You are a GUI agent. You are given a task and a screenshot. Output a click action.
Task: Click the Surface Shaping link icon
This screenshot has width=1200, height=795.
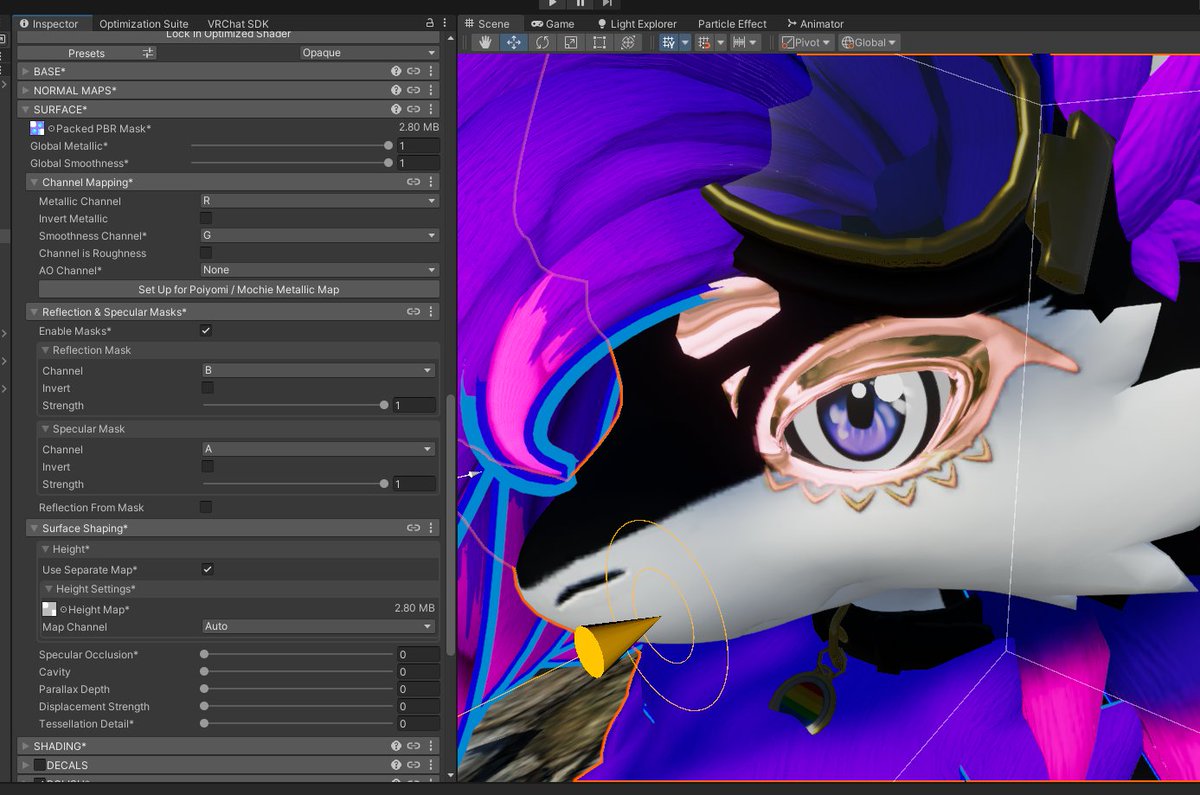[413, 528]
